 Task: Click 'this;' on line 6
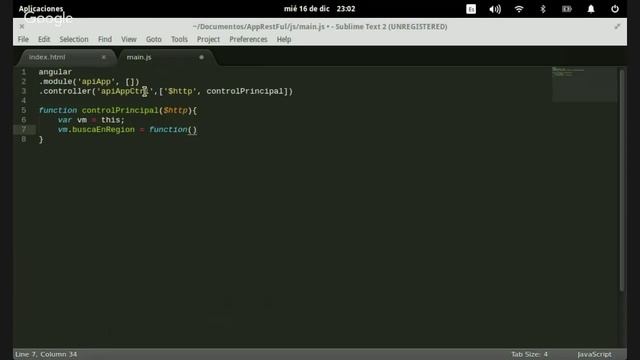point(113,120)
